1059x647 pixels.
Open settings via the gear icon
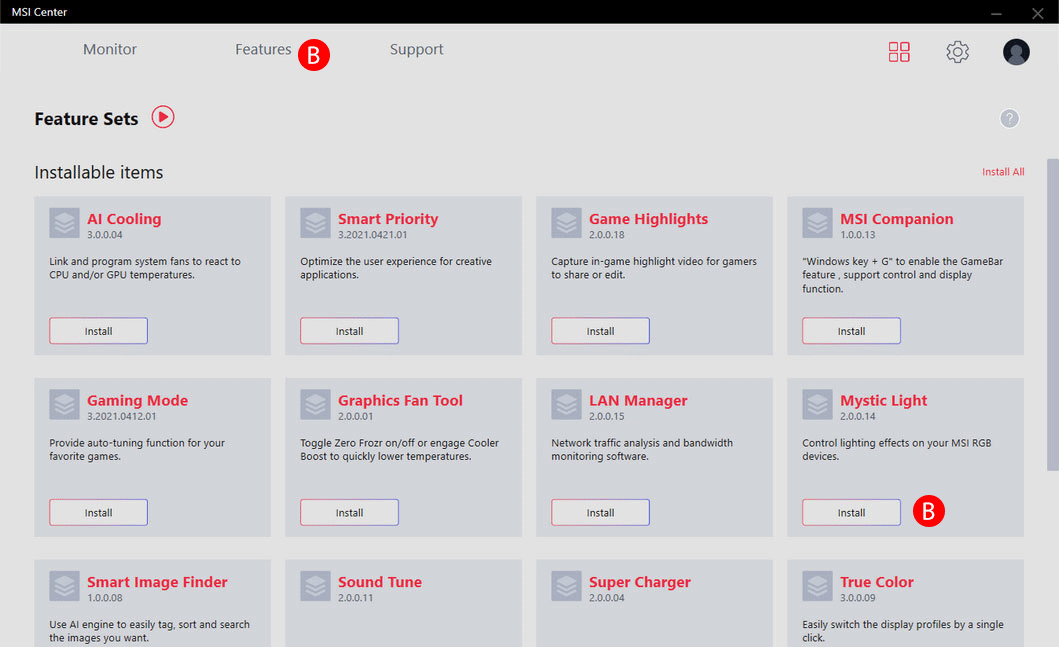(957, 52)
